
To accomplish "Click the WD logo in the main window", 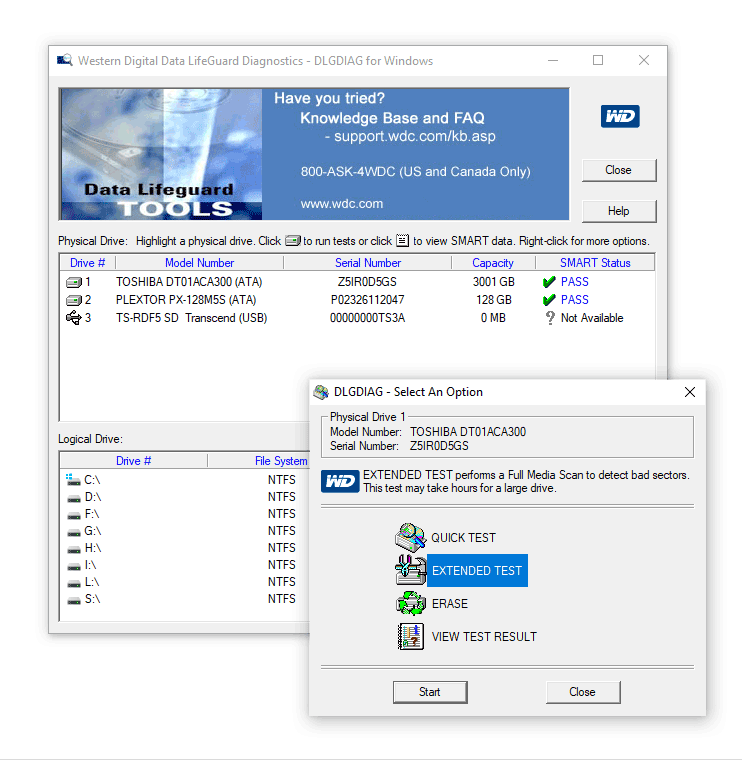I will [620, 116].
